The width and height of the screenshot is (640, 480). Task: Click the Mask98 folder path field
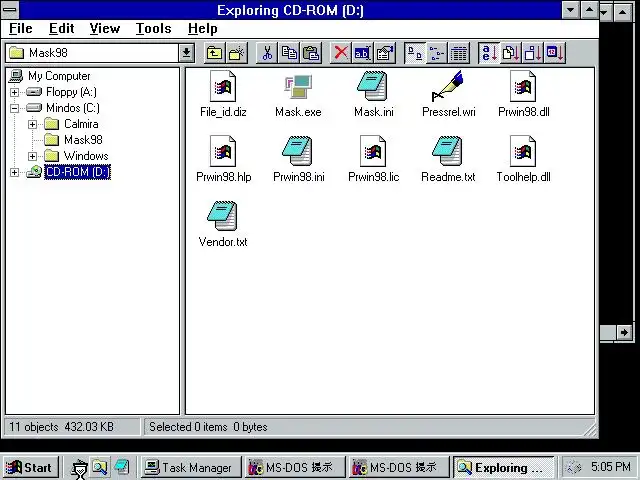92,53
